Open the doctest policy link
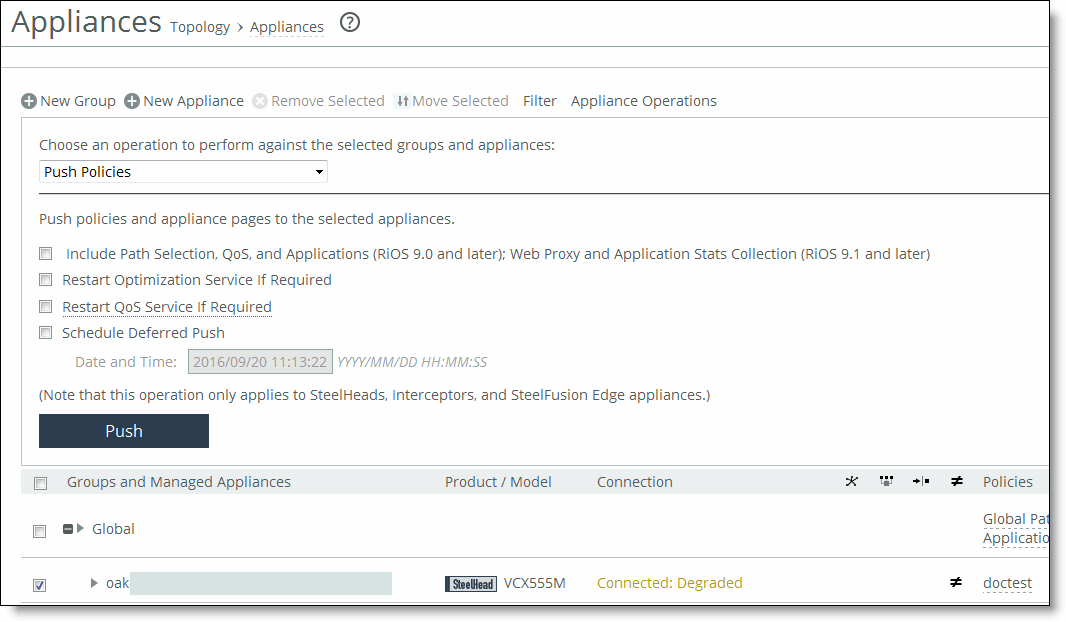 point(1007,583)
